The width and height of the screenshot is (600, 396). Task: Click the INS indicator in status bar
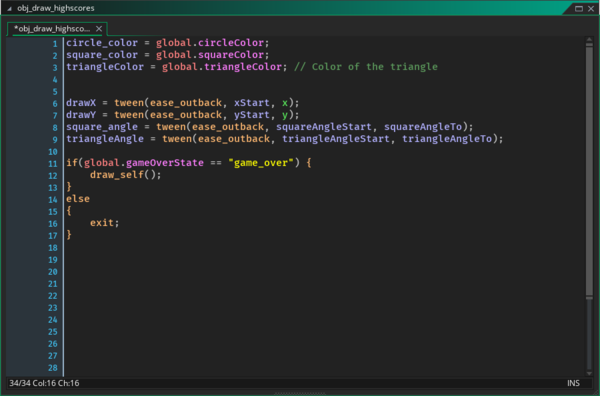[x=573, y=383]
